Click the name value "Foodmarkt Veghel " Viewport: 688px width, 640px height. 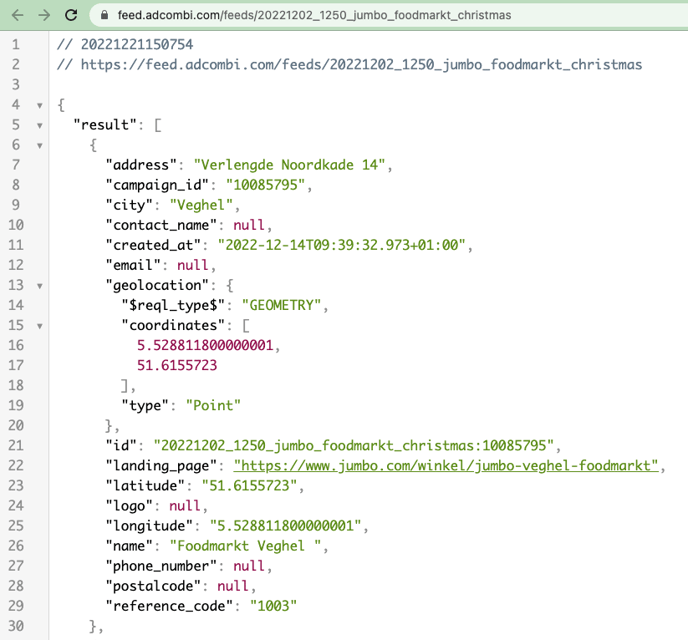tap(245, 546)
